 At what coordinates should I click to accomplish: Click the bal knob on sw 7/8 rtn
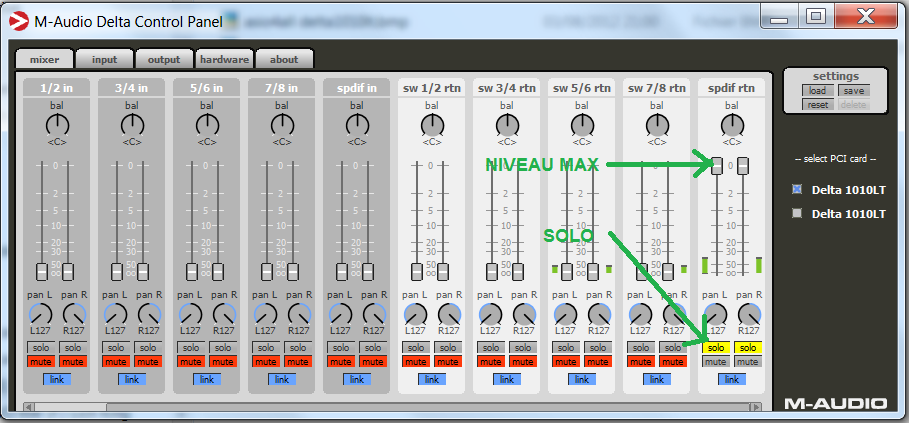coord(657,125)
